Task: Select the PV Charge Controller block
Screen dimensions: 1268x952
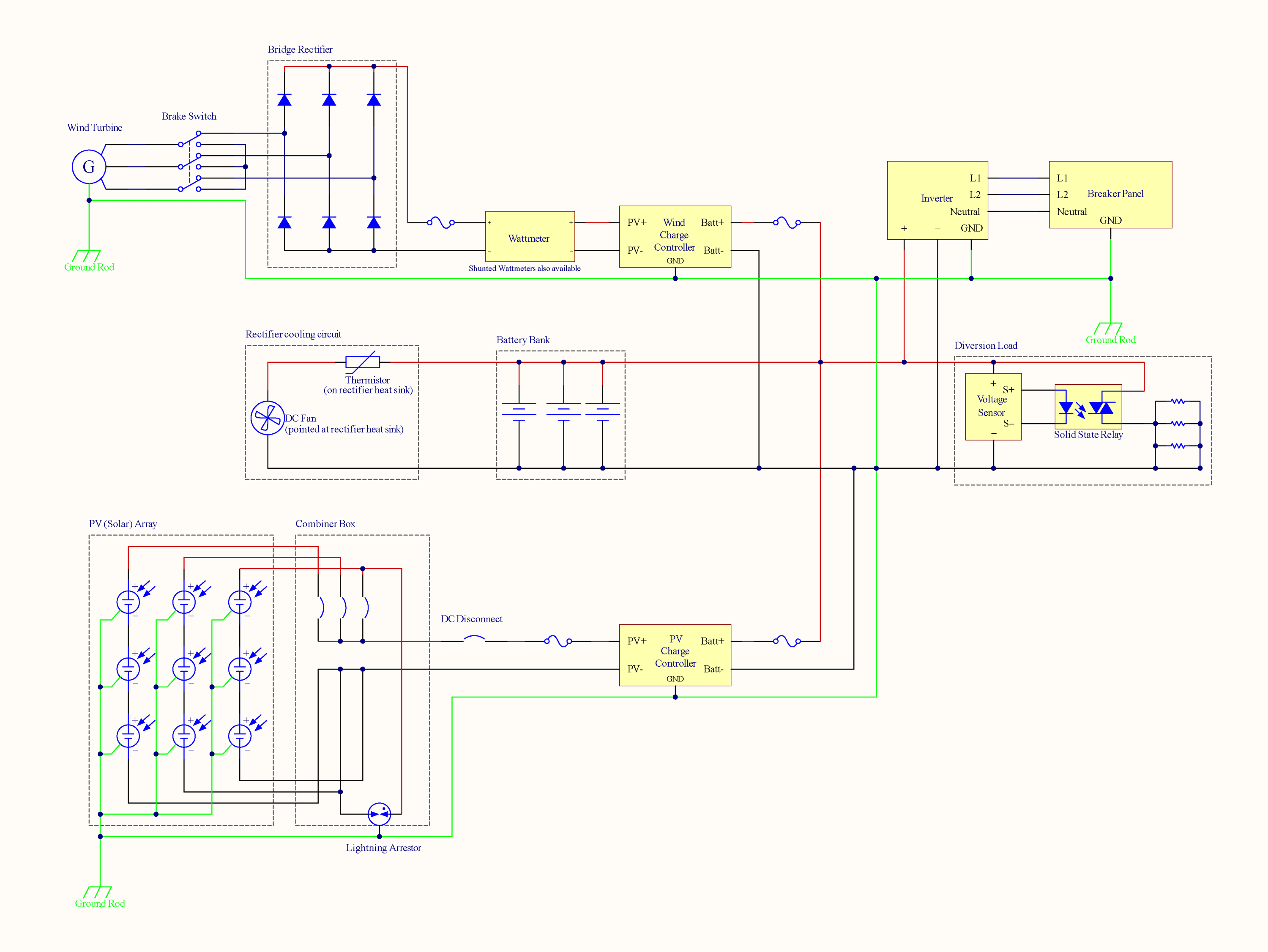Action: [x=675, y=655]
